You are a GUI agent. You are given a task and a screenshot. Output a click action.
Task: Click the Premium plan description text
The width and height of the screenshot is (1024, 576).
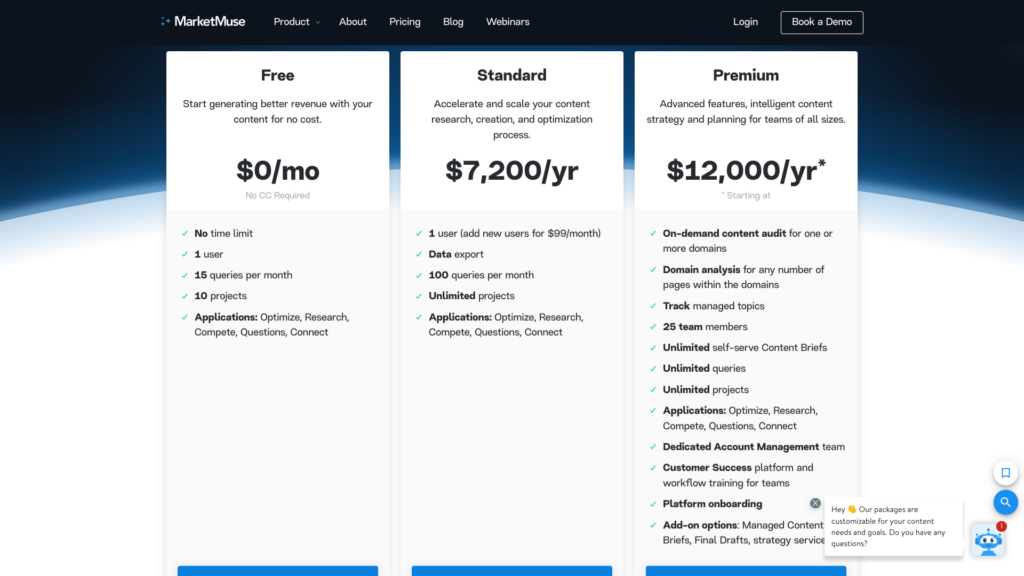pos(746,112)
